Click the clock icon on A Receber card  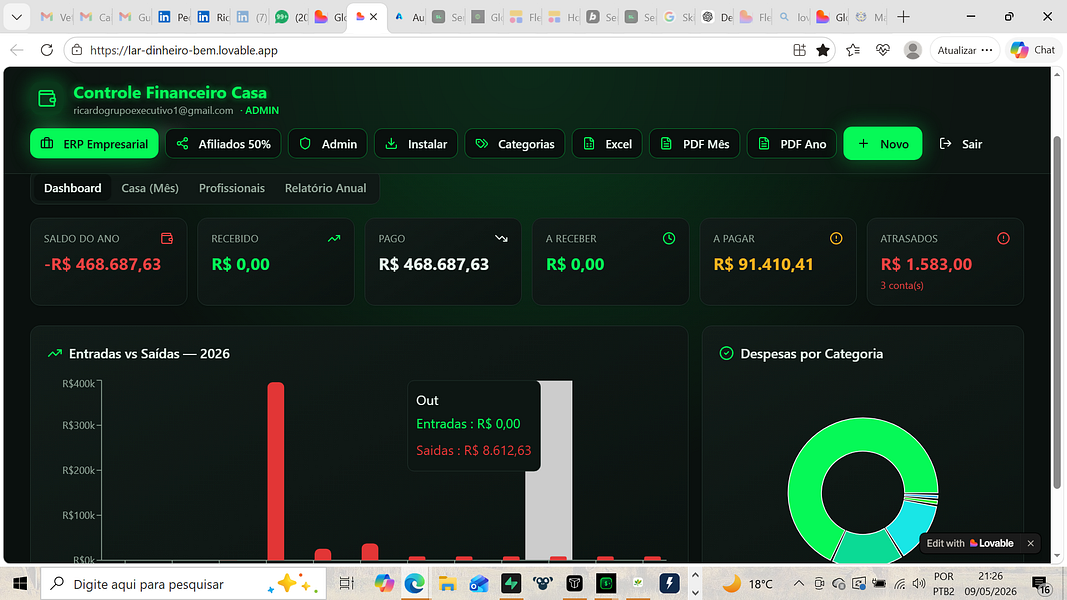point(669,238)
